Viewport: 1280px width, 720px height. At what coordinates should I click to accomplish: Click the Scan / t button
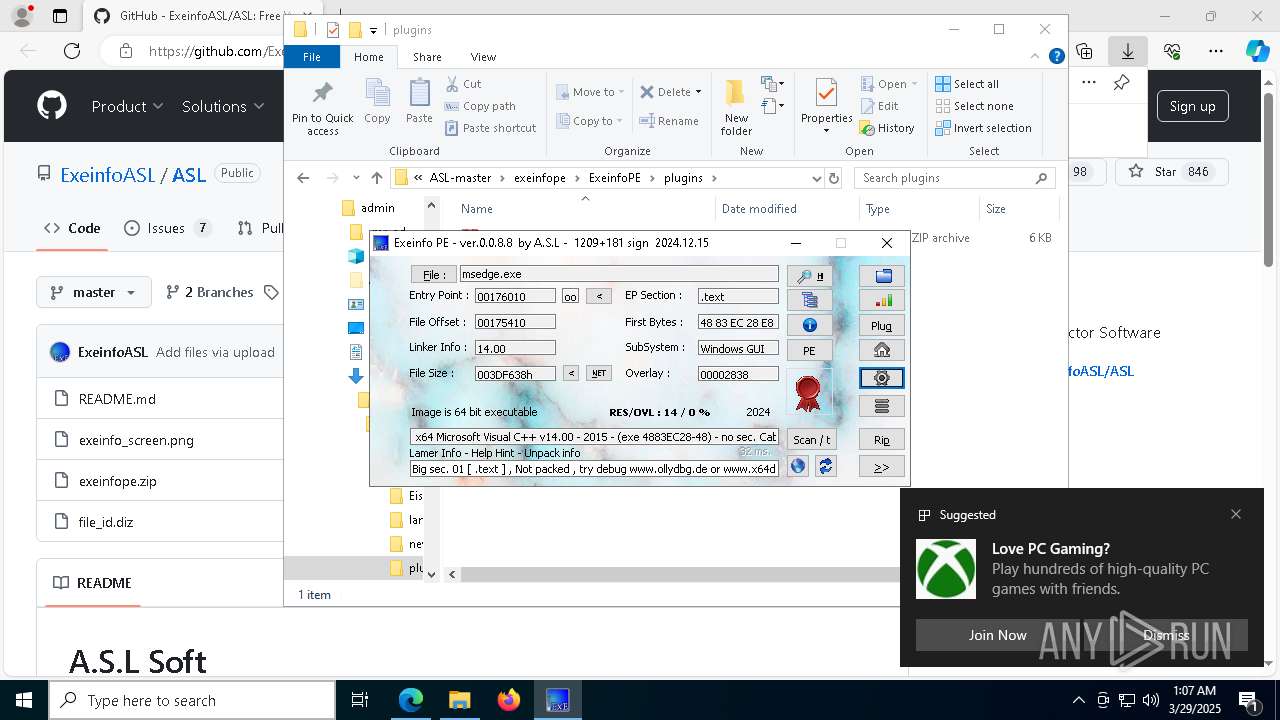[811, 440]
